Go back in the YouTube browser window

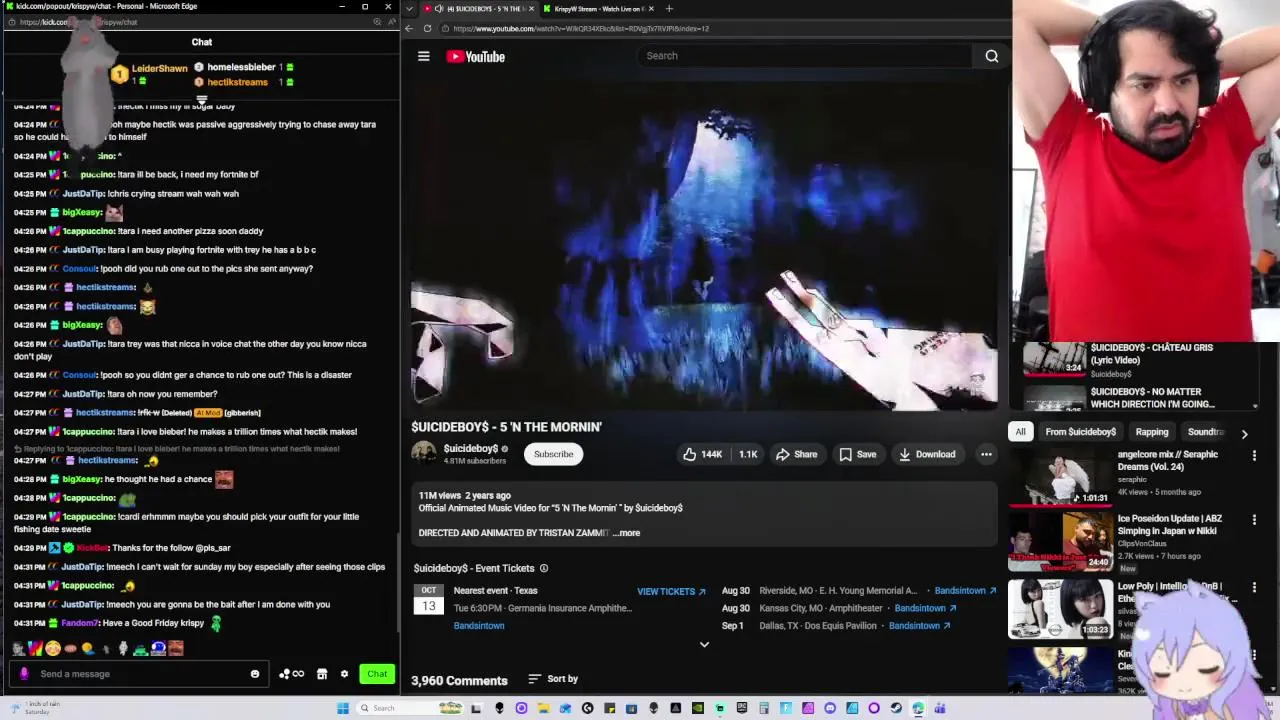(409, 28)
